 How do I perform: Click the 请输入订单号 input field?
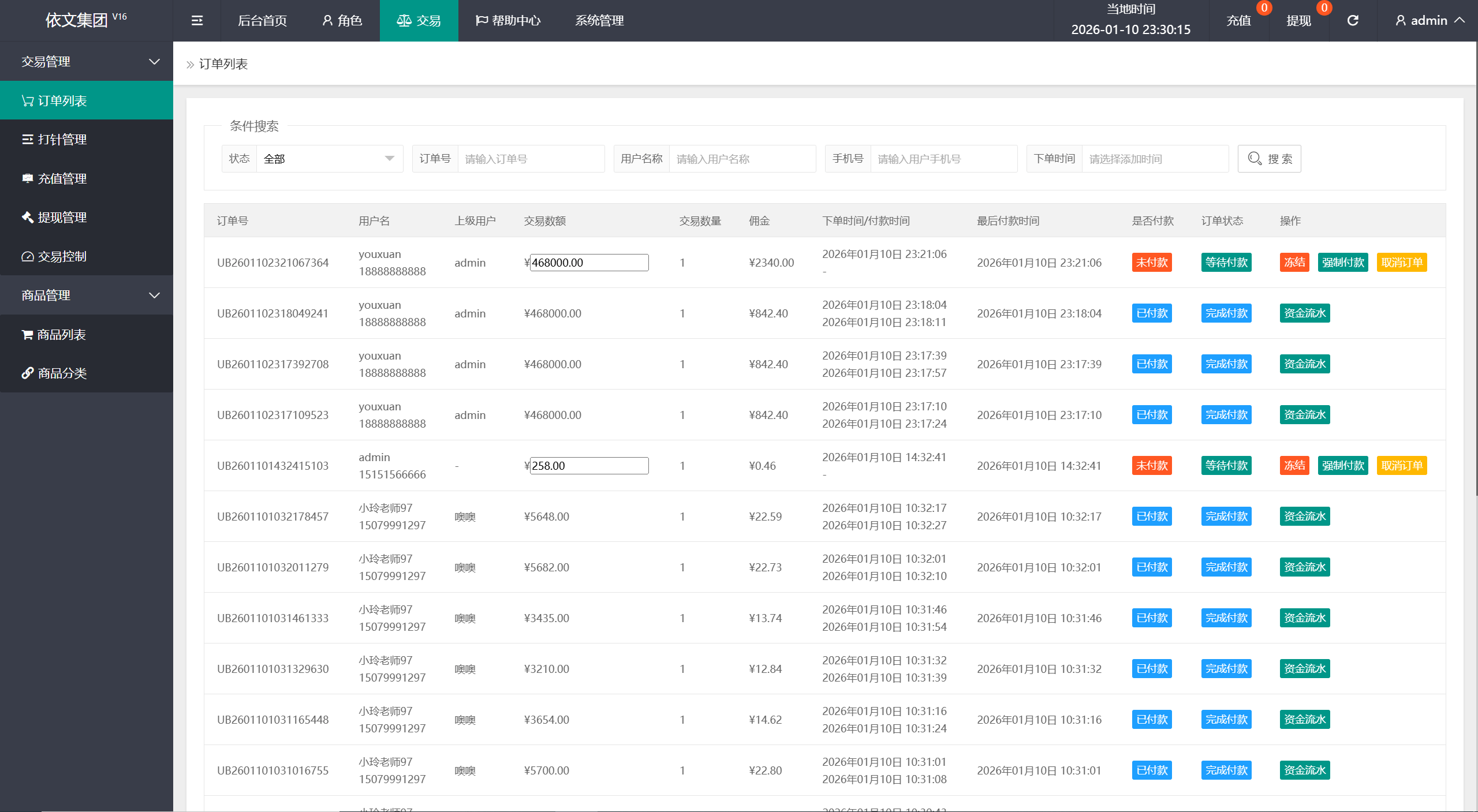click(531, 159)
